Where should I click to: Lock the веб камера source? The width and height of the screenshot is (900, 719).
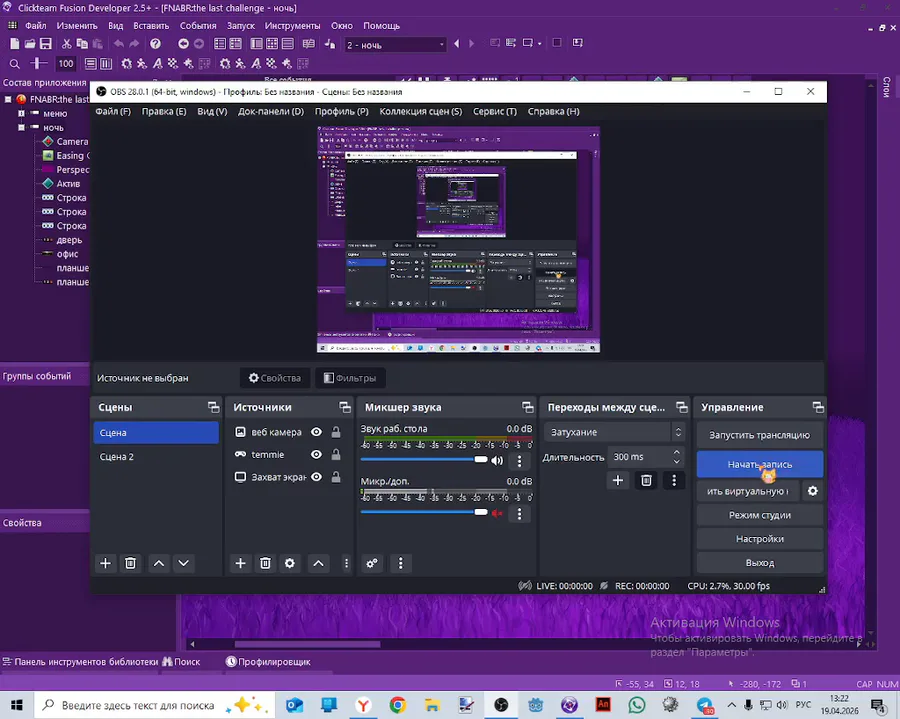336,432
